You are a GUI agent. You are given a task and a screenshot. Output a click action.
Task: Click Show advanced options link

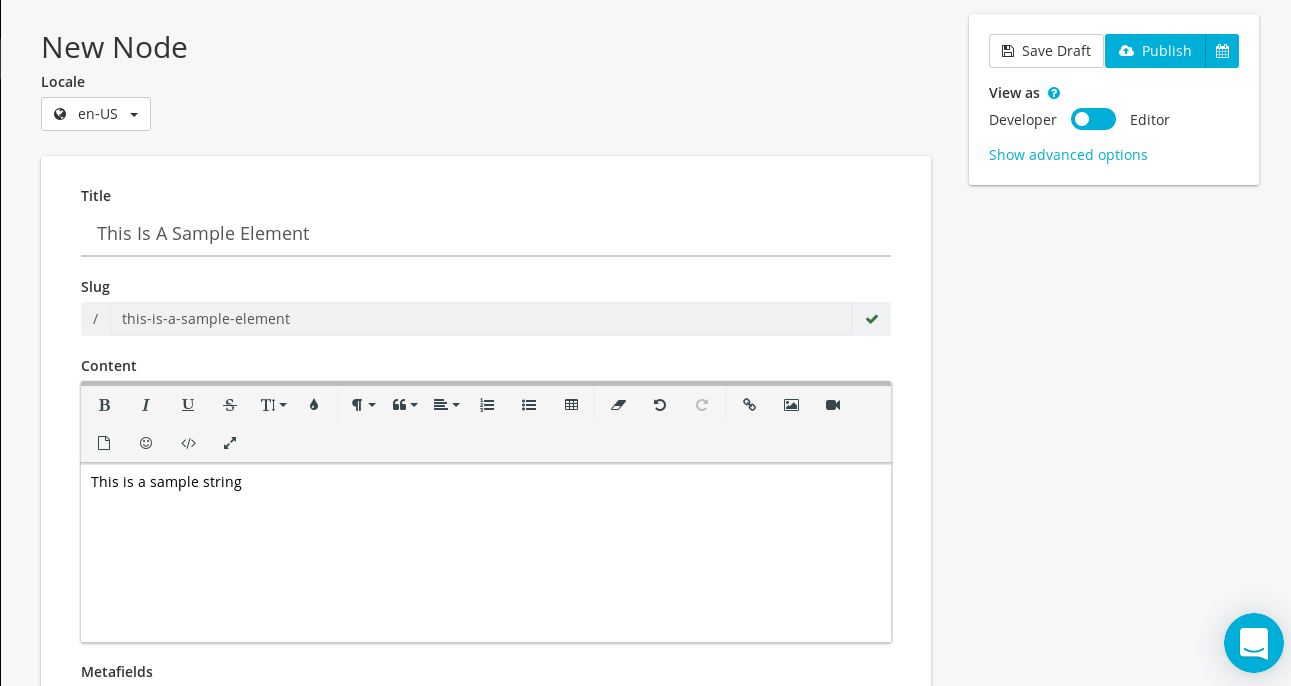pos(1068,155)
